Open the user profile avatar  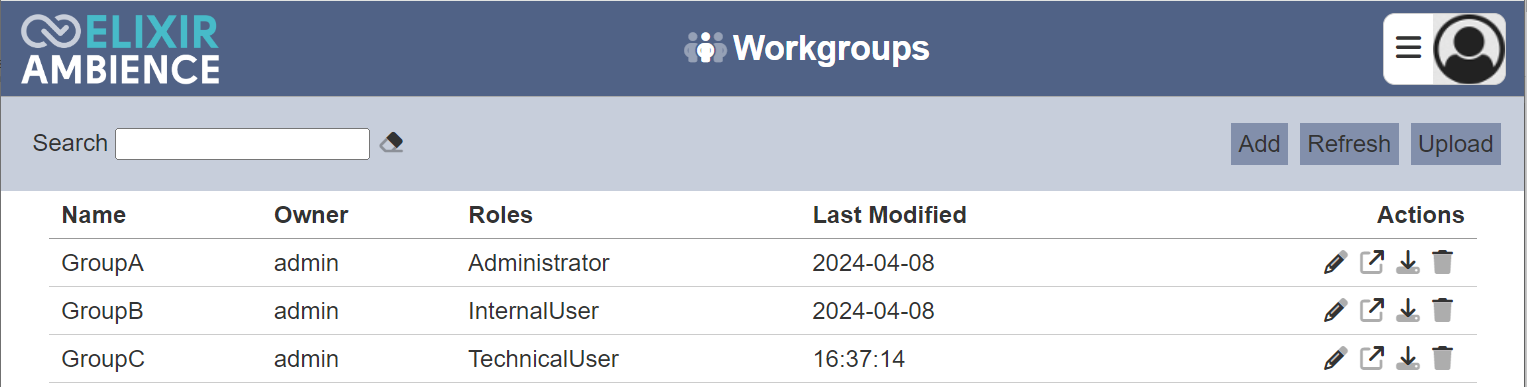click(1468, 49)
